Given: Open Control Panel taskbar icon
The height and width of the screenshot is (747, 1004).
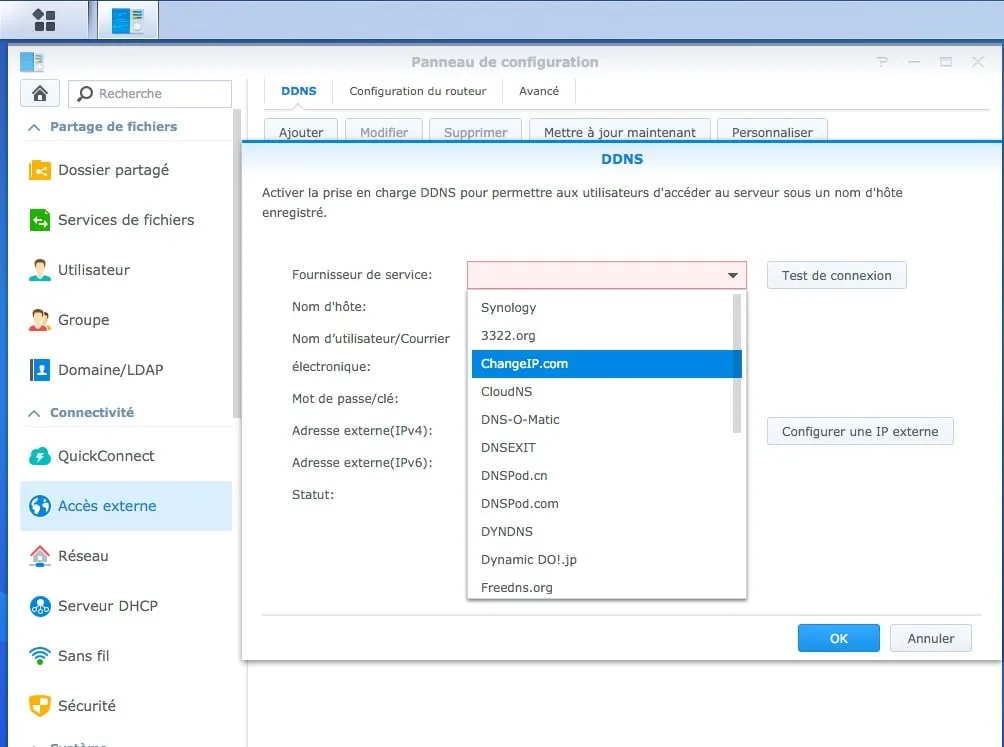Looking at the screenshot, I should coord(127,20).
